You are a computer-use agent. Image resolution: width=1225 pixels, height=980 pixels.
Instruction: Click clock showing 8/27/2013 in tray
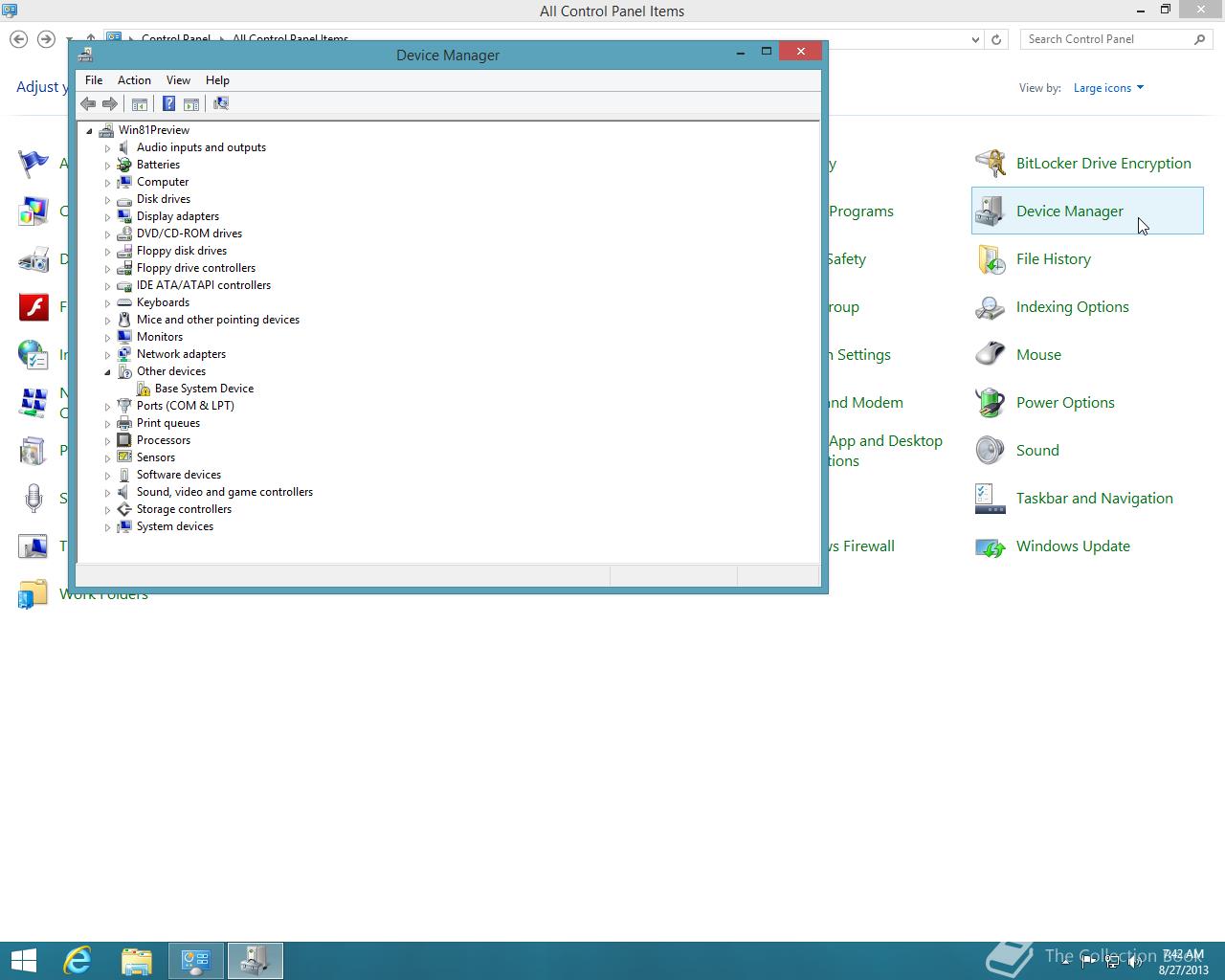coord(1183,962)
